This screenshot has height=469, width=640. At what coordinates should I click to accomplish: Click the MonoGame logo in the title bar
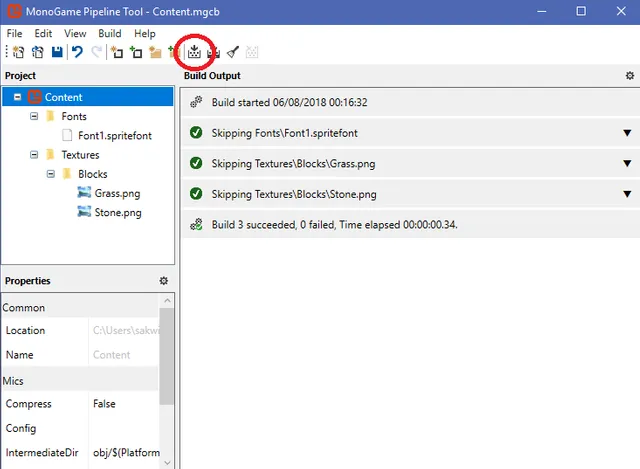pos(14,11)
